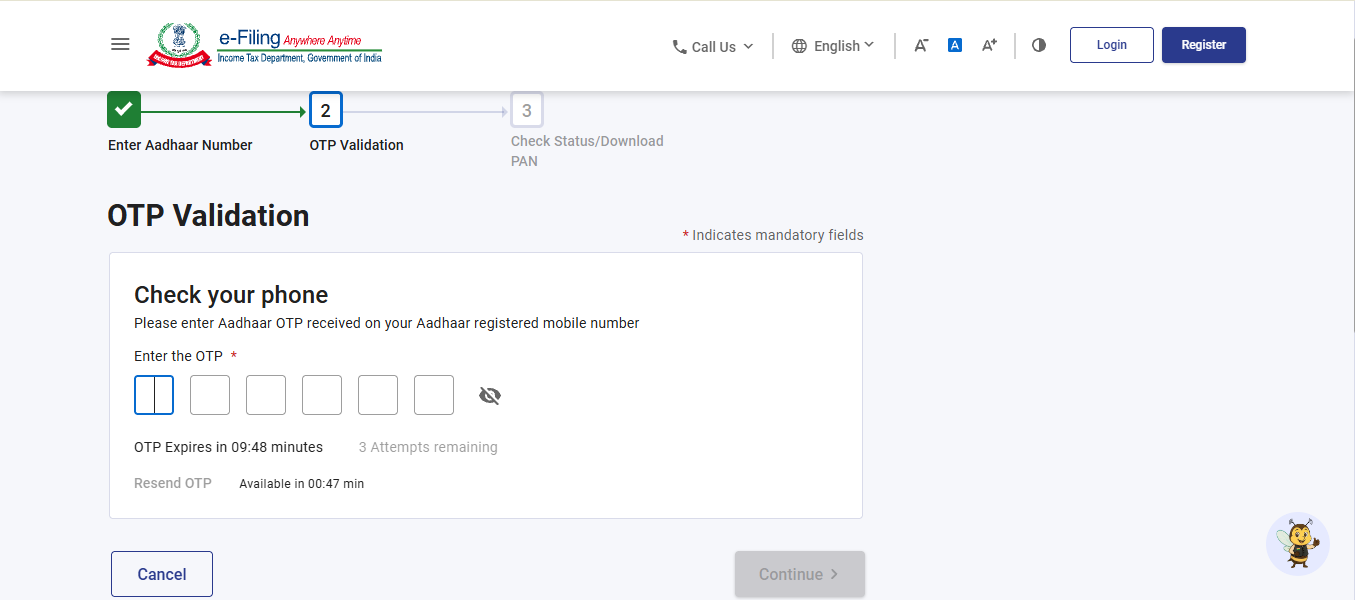This screenshot has height=600, width=1355.
Task: Decrease font size with A- icon
Action: [921, 45]
